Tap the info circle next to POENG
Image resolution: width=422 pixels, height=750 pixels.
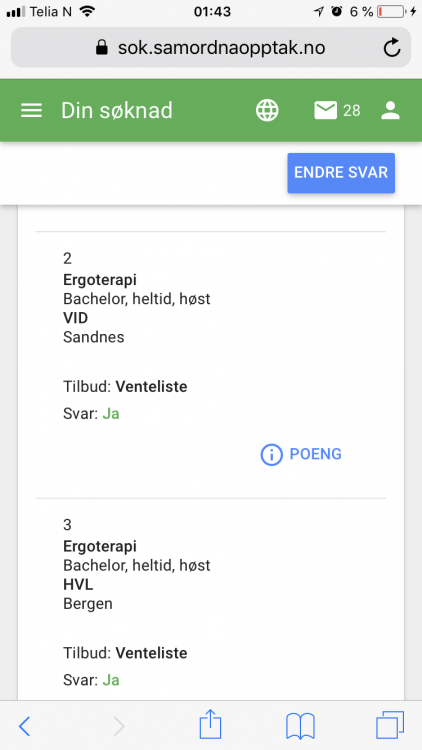[271, 454]
